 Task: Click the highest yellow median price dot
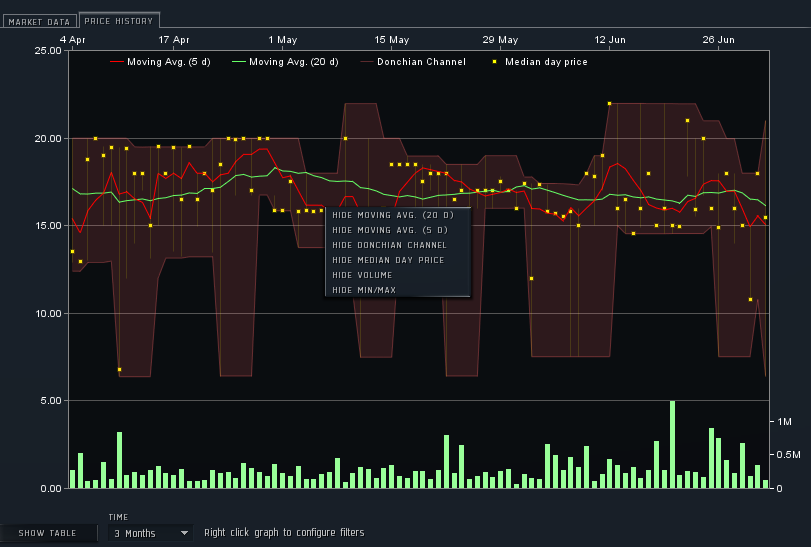(x=609, y=103)
